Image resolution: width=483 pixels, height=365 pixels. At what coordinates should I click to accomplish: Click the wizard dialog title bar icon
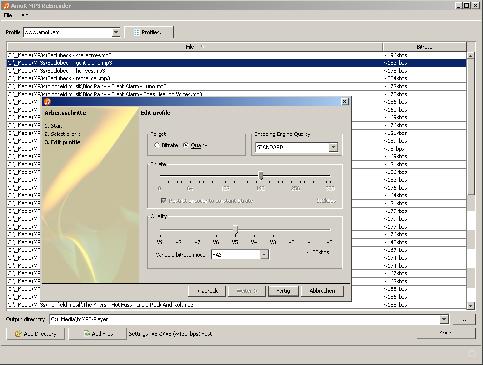[x=47, y=102]
